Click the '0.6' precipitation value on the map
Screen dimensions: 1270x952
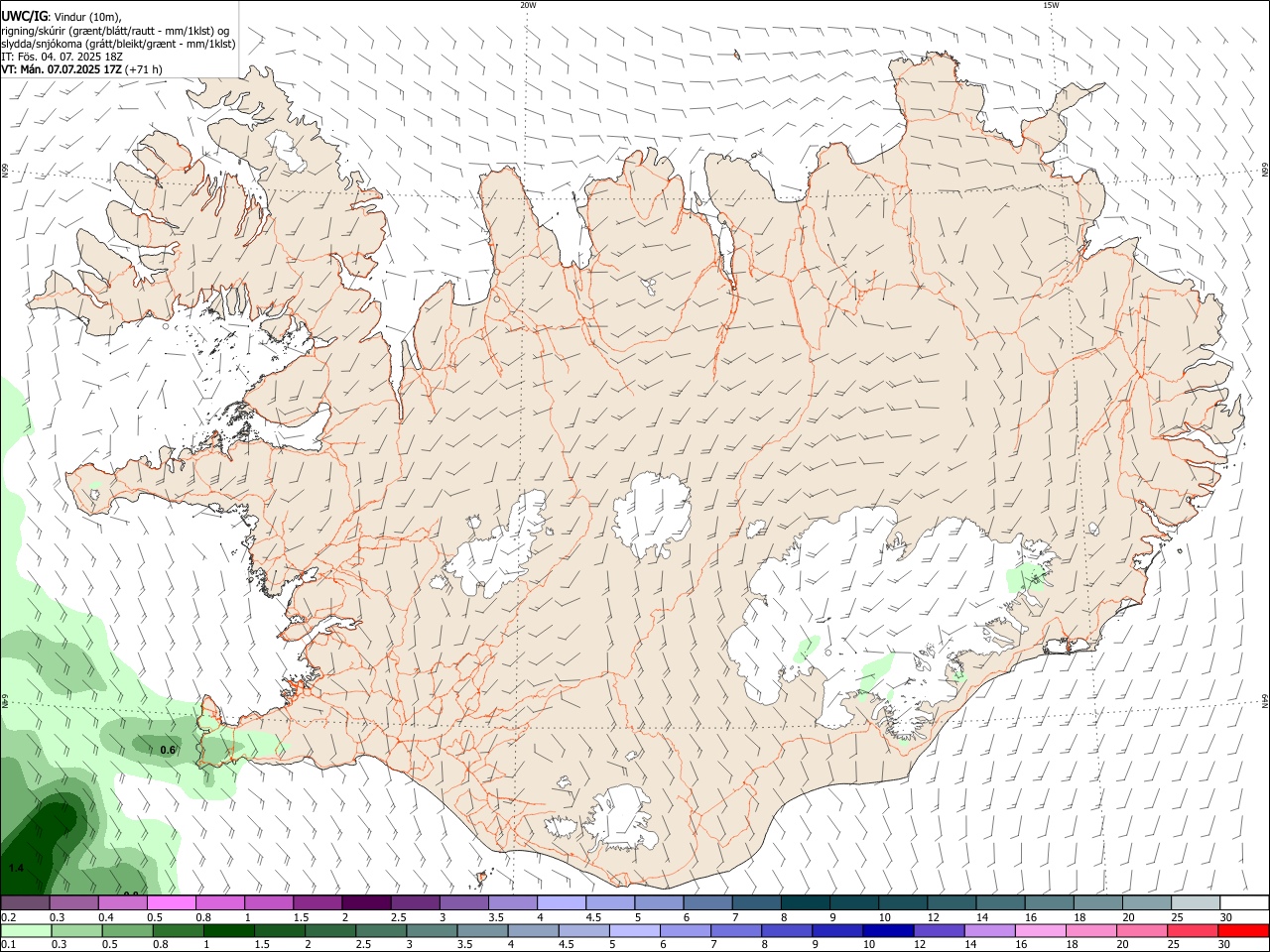168,750
